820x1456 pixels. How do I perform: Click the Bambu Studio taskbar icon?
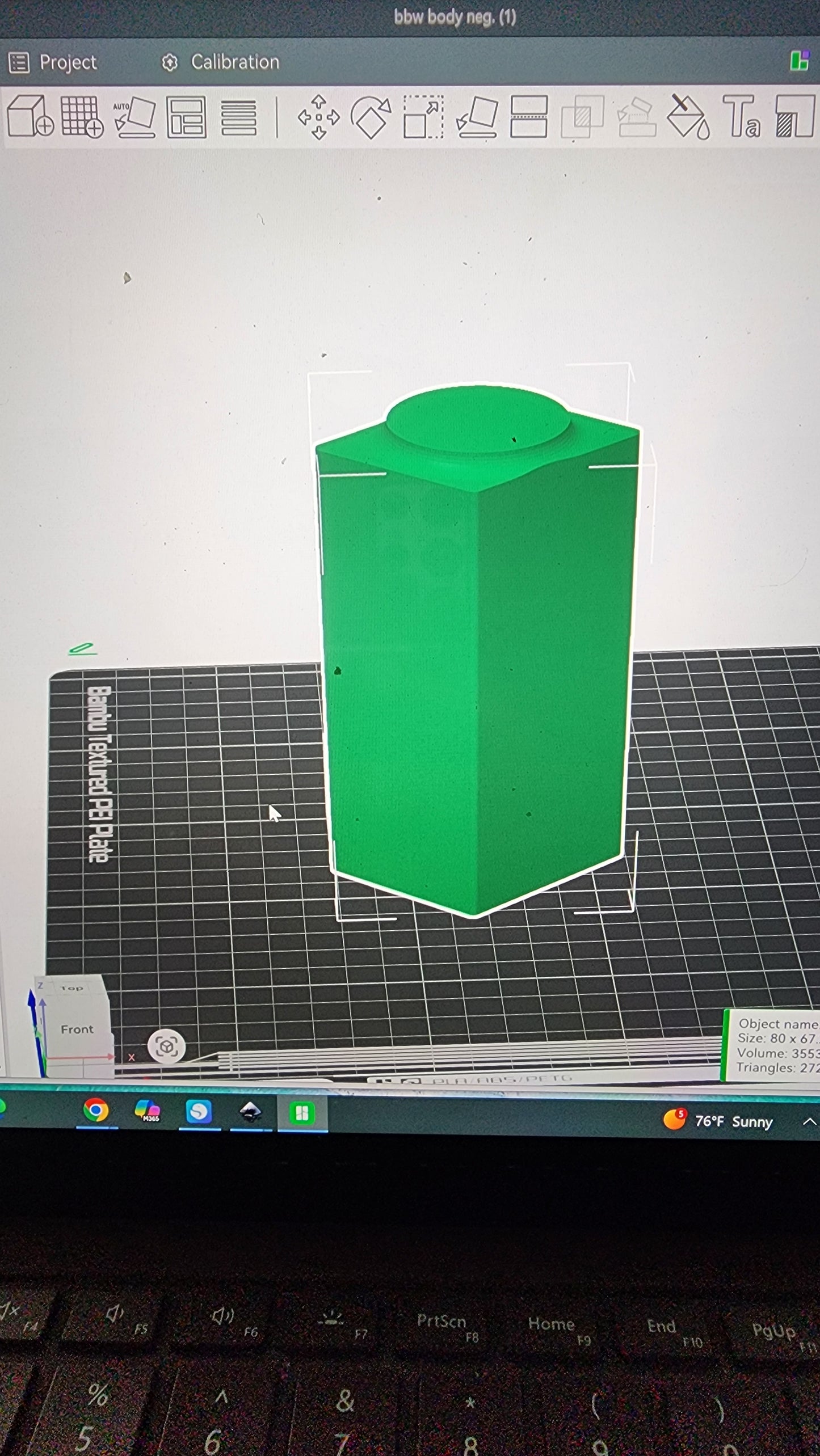tap(302, 1113)
